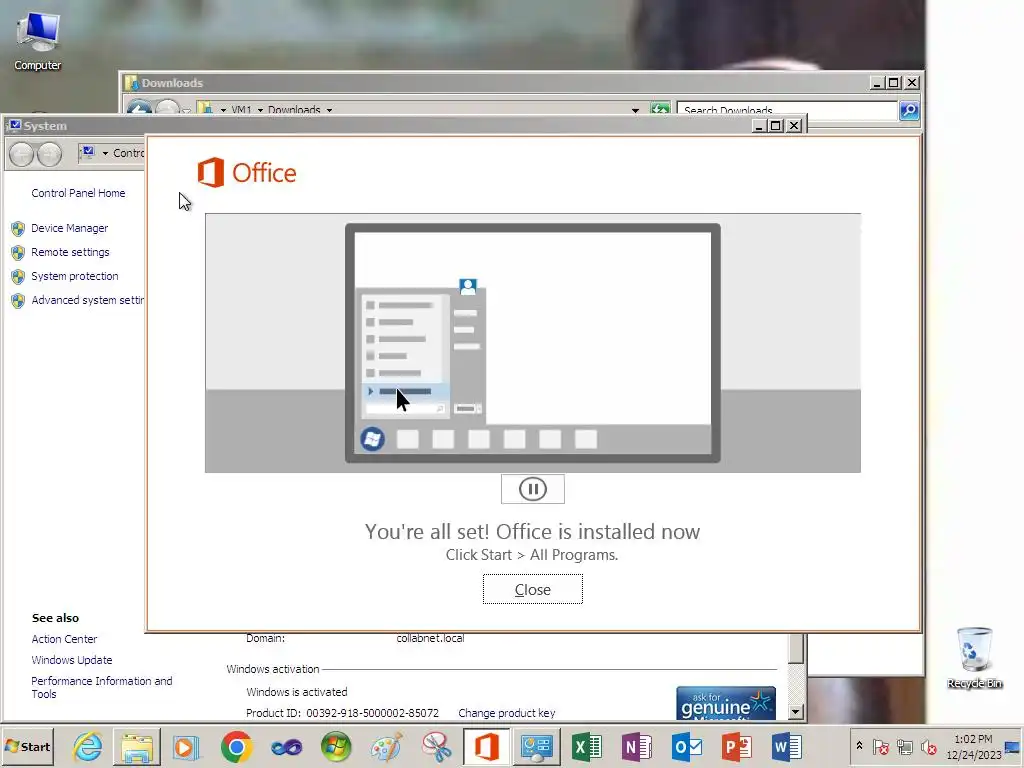
Task: Minimize the System window
Action: pos(759,125)
